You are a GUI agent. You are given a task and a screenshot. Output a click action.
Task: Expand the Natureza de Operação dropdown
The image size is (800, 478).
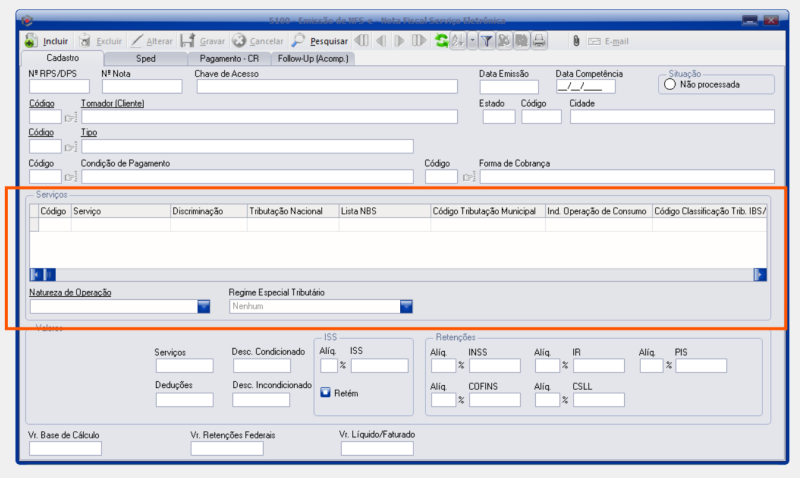(203, 307)
